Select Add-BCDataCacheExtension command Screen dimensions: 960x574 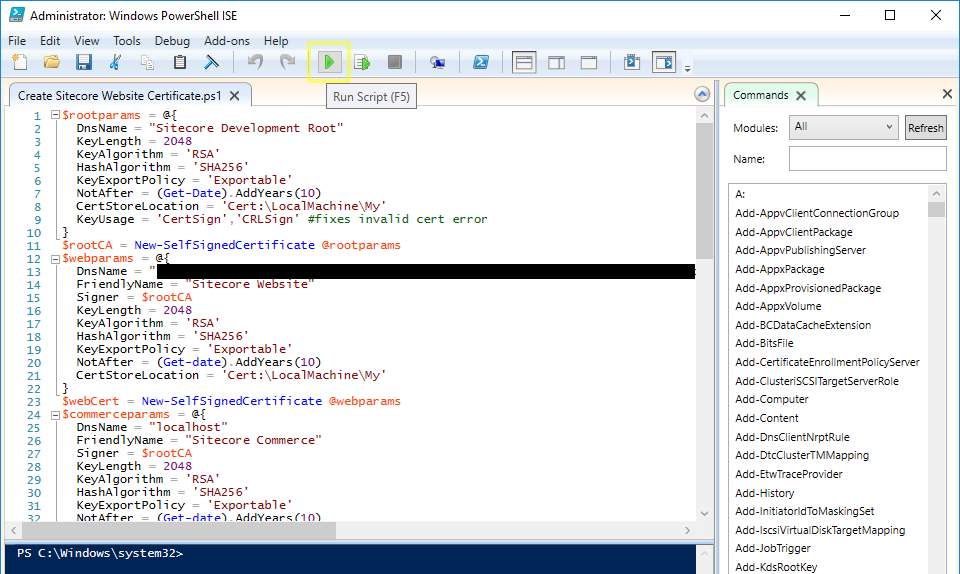(803, 325)
